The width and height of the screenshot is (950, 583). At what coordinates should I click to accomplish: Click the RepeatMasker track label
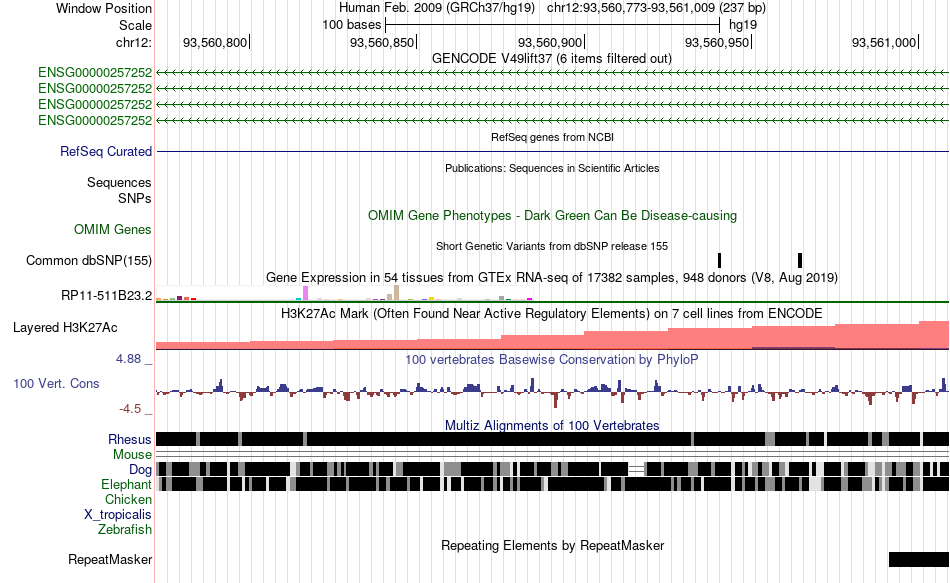110,560
